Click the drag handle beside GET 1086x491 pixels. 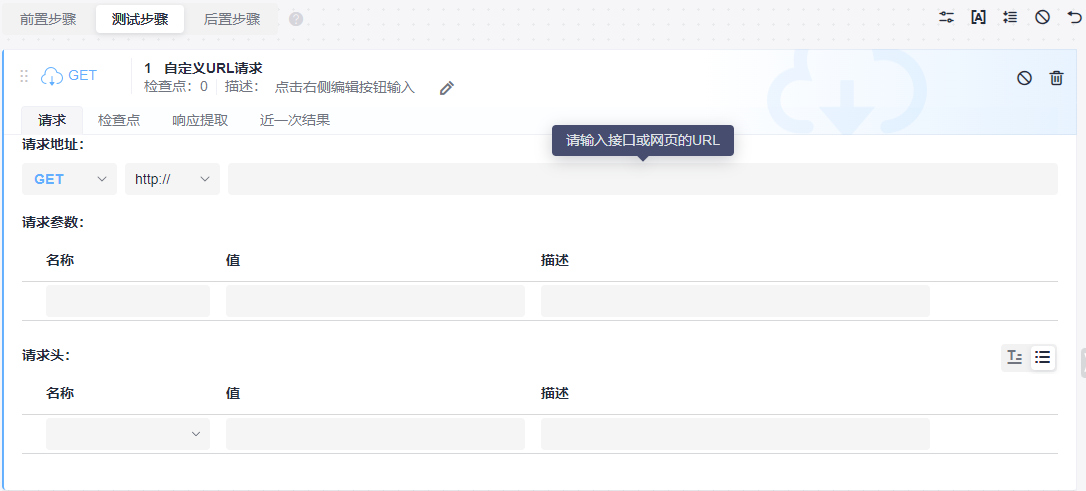tap(24, 76)
